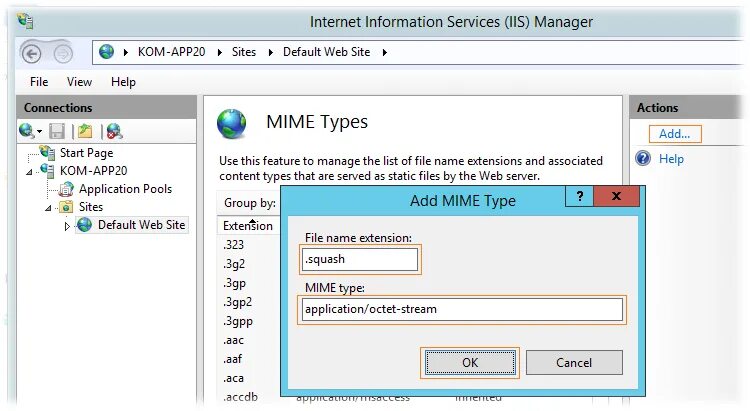Click the MIME type input field
Screen dimensions: 750x411
tap(463, 309)
